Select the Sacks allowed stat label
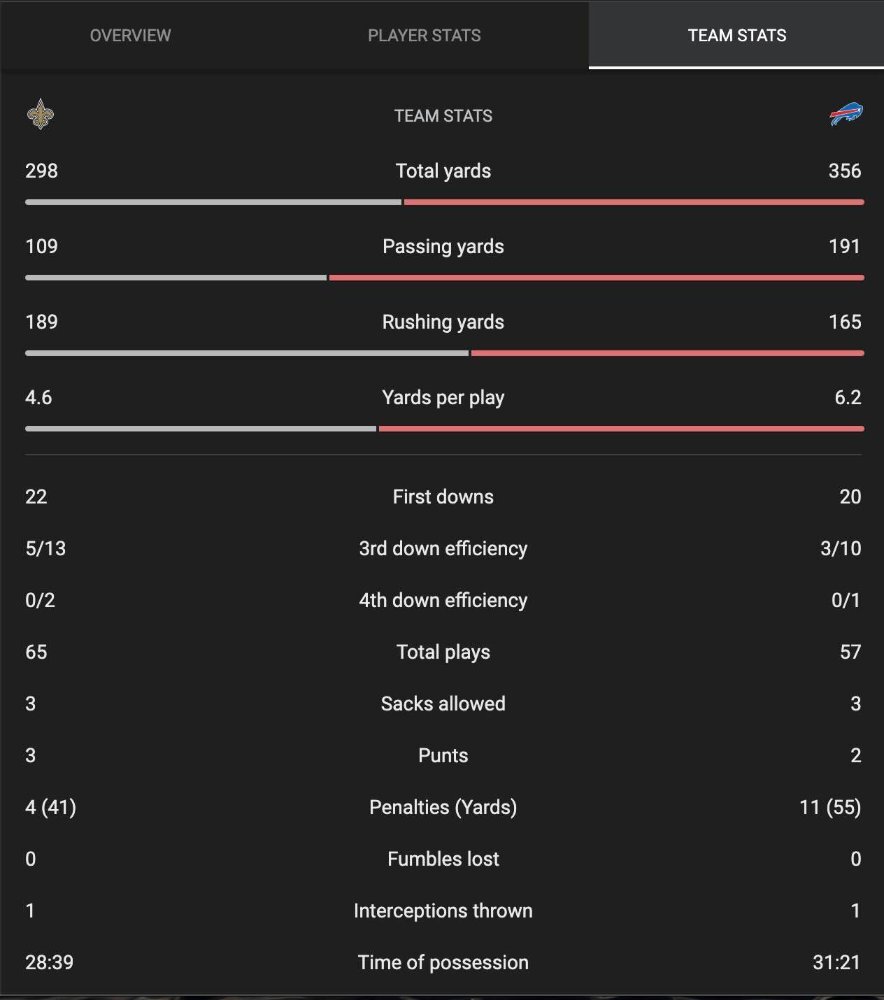 click(443, 704)
